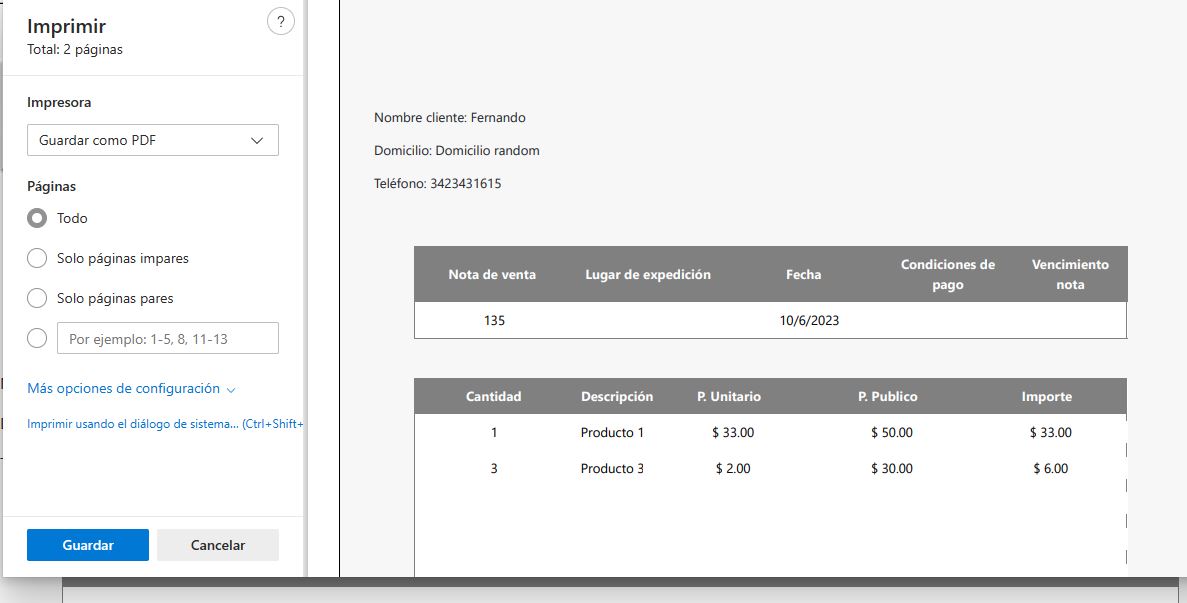Open the Impresora printer dropdown

click(152, 141)
